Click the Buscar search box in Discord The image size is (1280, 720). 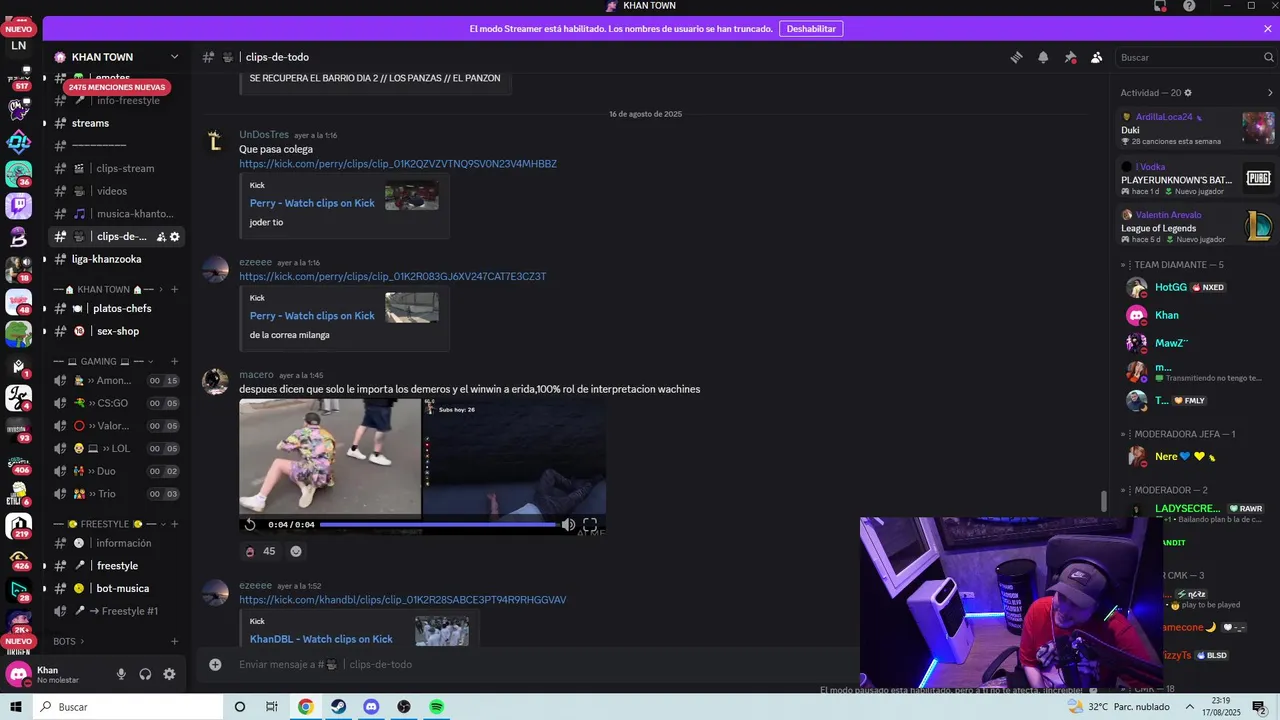tap(1193, 57)
